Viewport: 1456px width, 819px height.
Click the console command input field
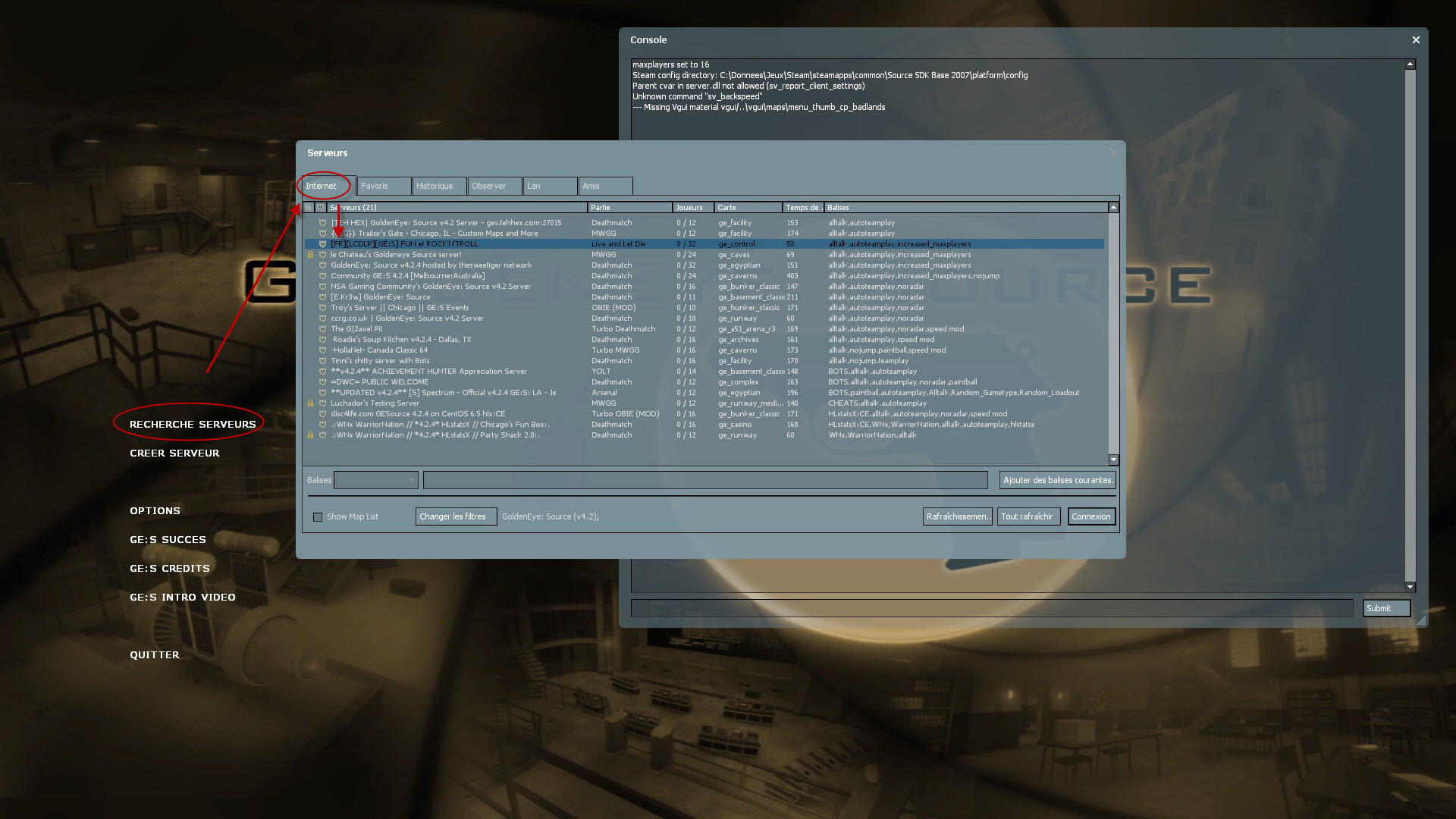991,608
